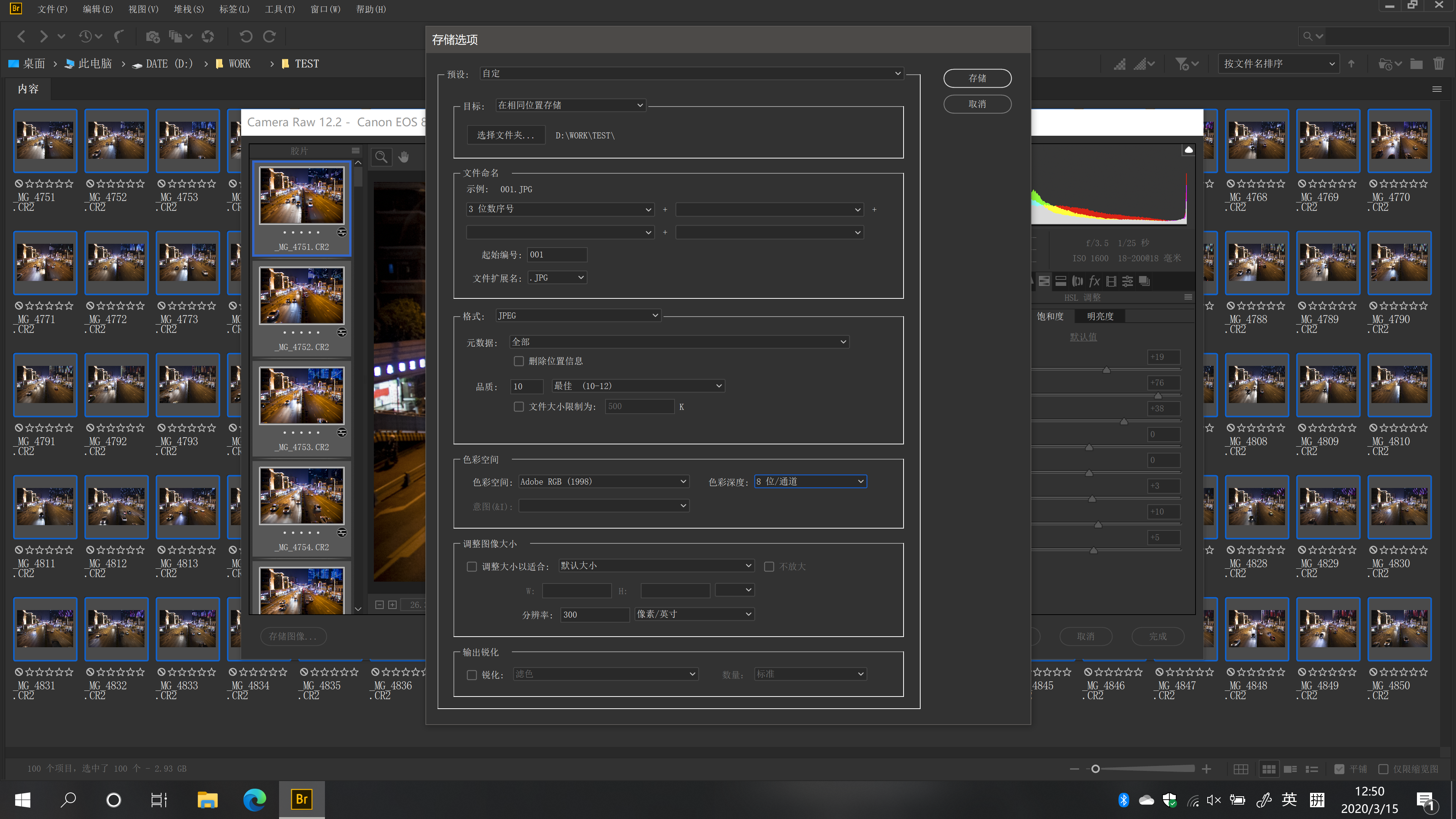This screenshot has width=1456, height=819.
Task: Open File Explorer from taskbar
Action: 207,800
